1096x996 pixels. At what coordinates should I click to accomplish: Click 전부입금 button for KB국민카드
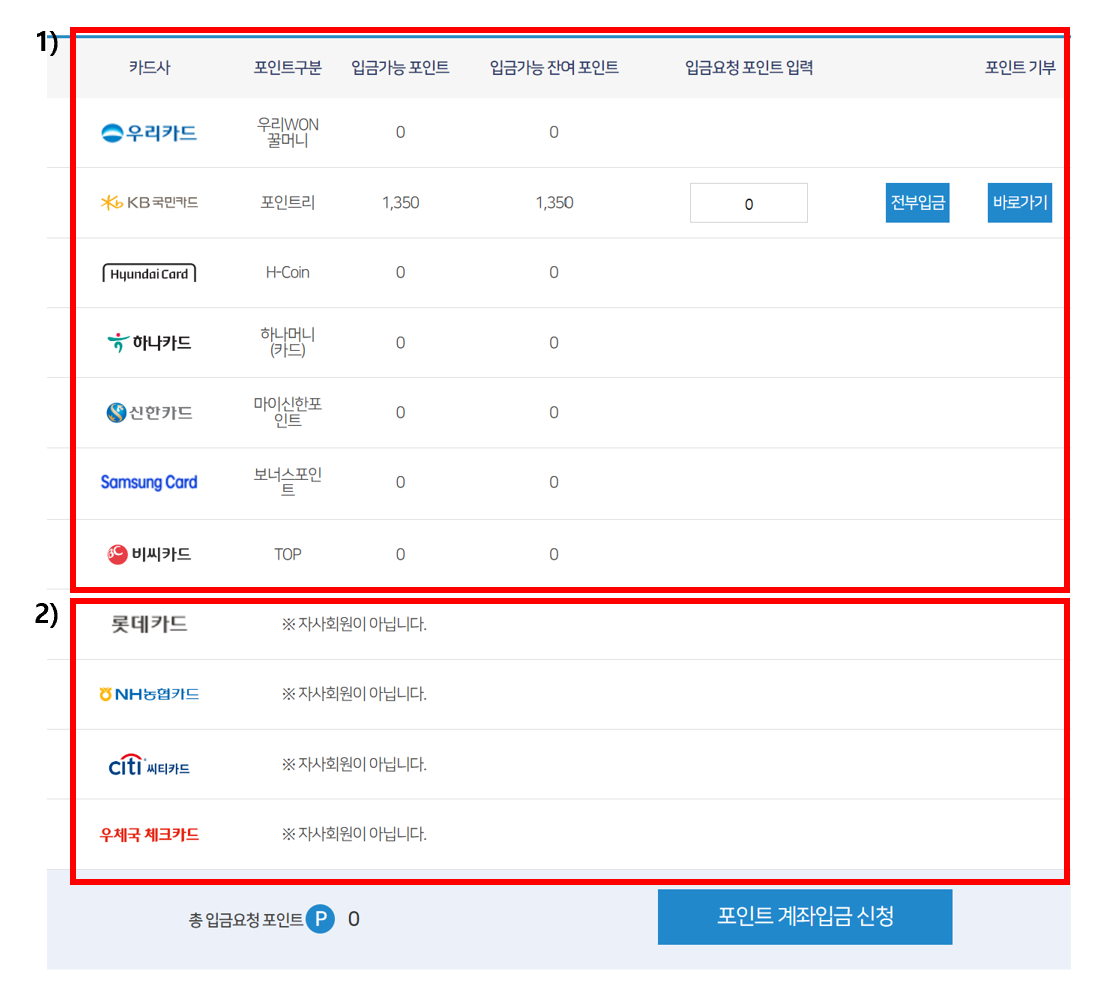[917, 203]
